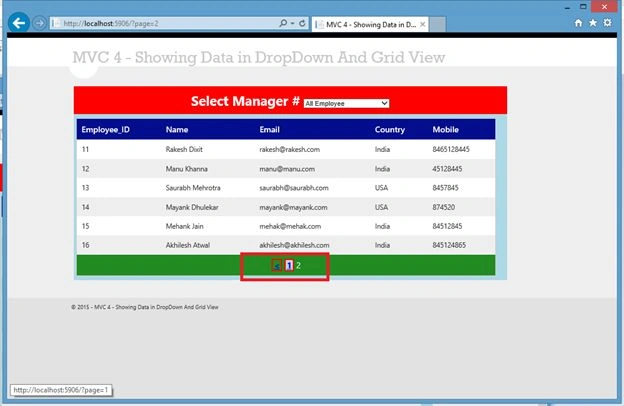Sort by the Employee_ID column header

[x=105, y=130]
